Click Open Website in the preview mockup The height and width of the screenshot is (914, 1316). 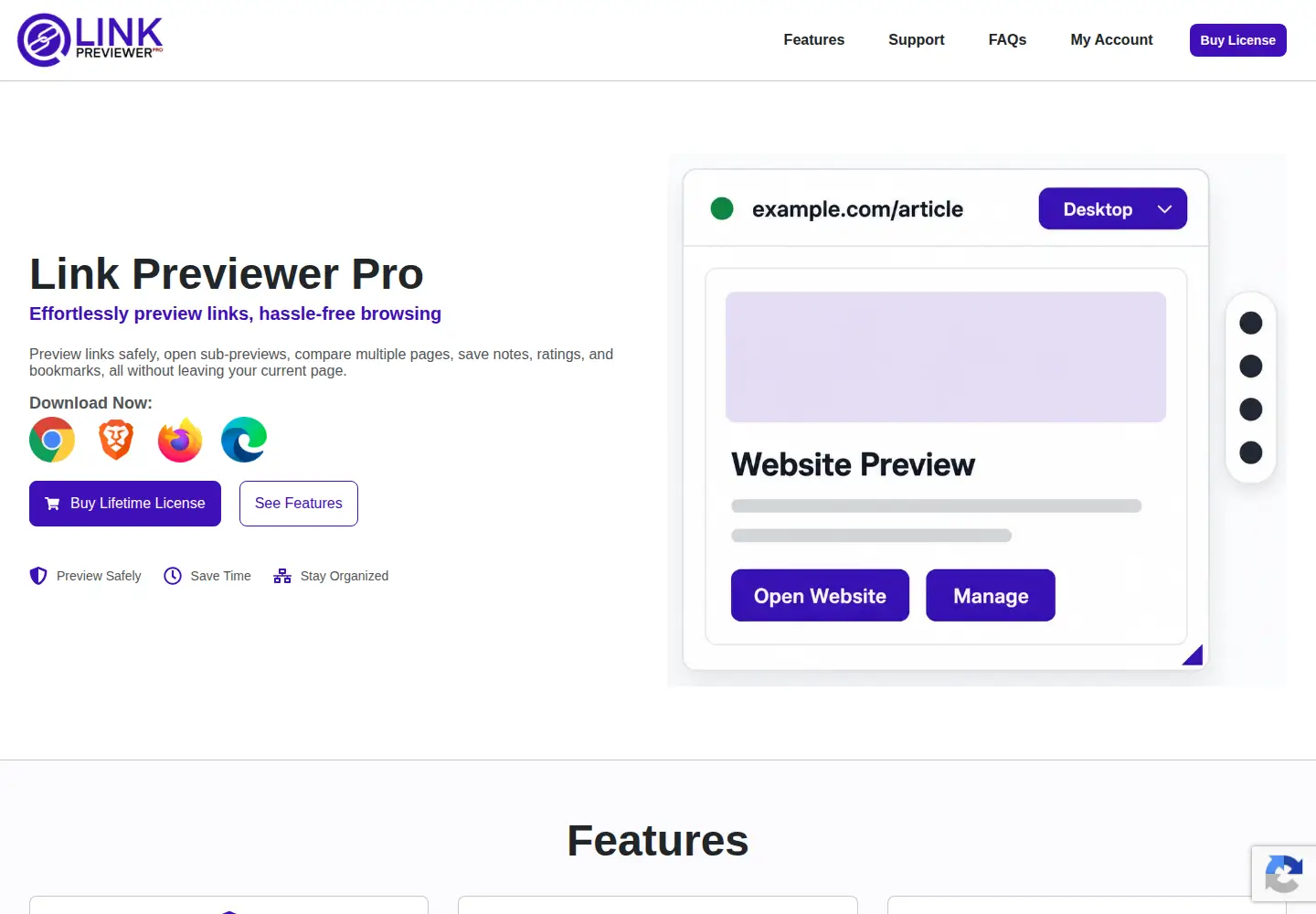(x=820, y=596)
